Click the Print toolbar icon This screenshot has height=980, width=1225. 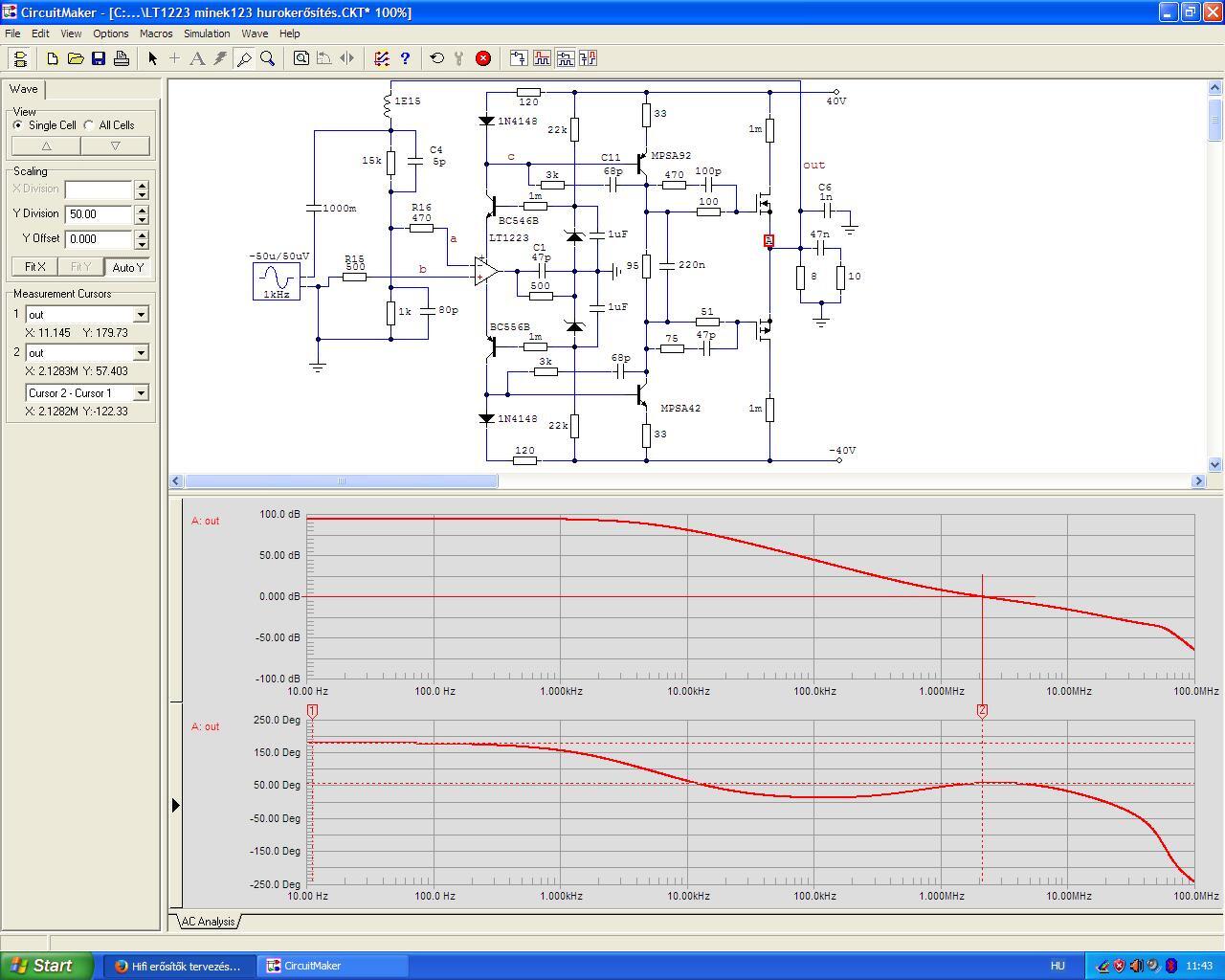tap(122, 58)
